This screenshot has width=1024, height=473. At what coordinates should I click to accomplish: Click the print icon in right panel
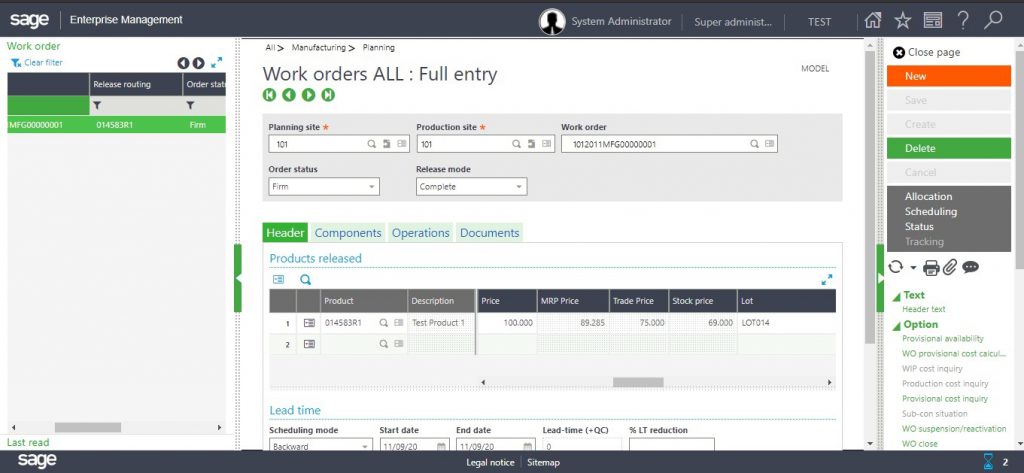931,267
